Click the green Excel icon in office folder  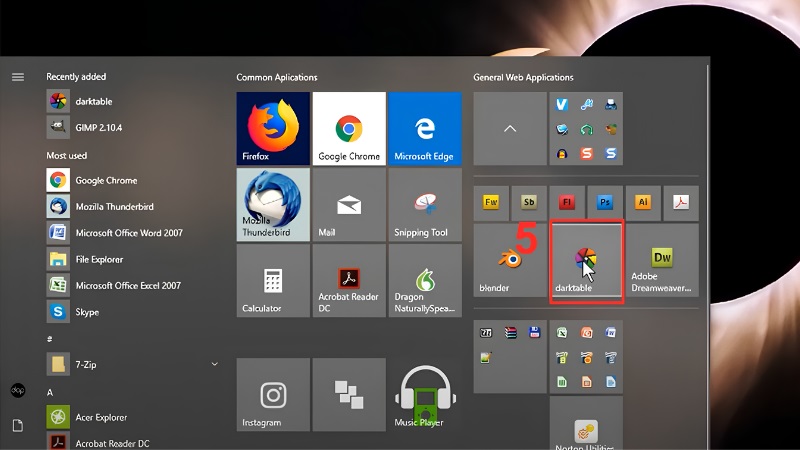(562, 333)
